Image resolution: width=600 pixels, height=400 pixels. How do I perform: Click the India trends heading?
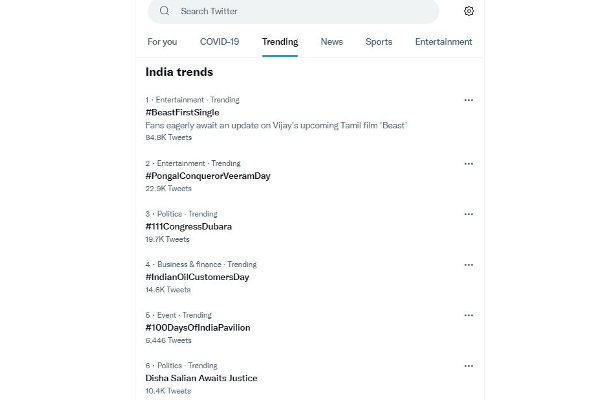(179, 72)
